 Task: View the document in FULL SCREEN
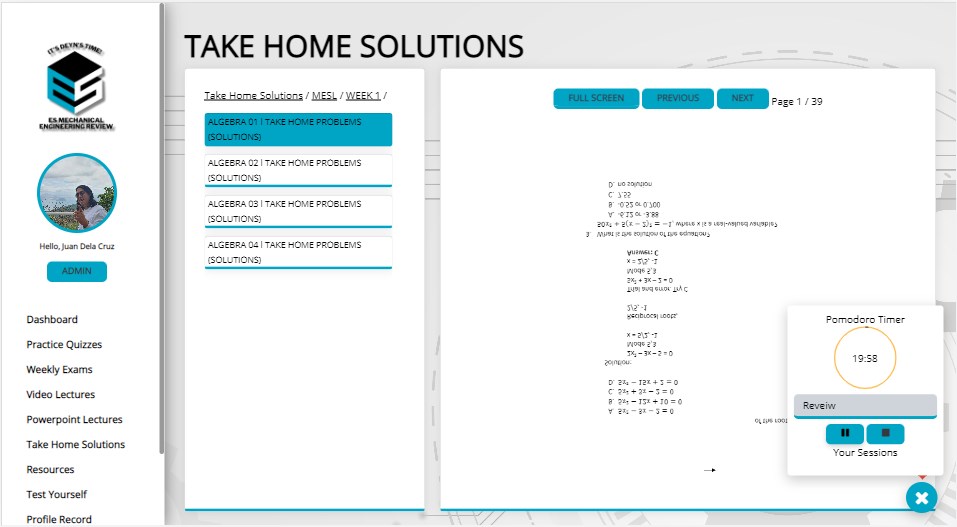[x=596, y=98]
